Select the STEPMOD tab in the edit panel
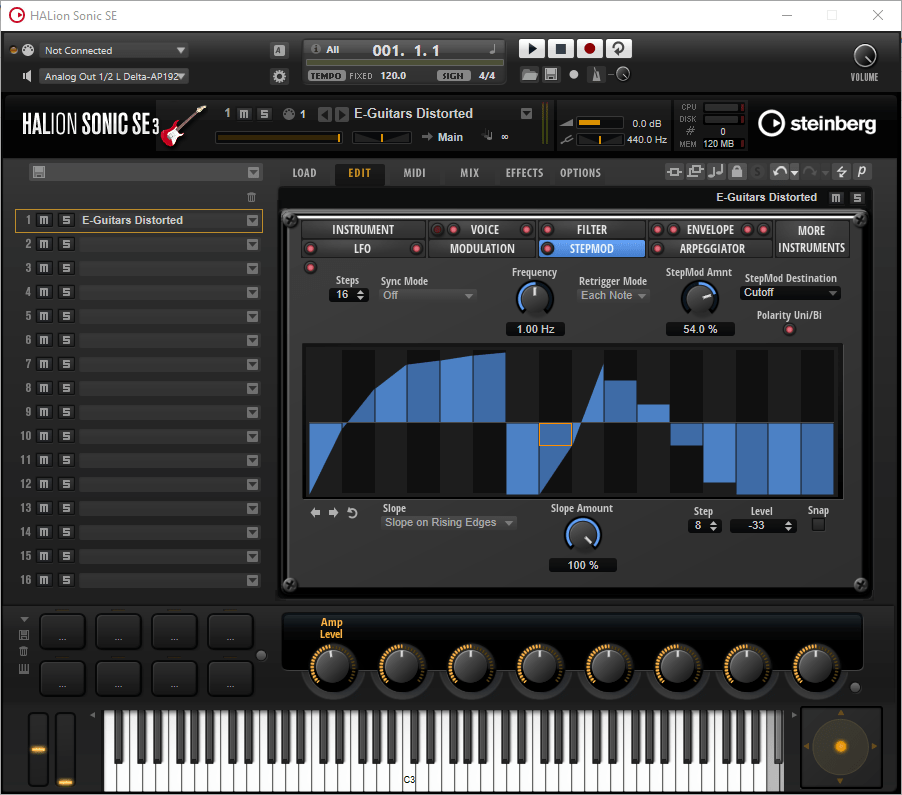 click(591, 248)
